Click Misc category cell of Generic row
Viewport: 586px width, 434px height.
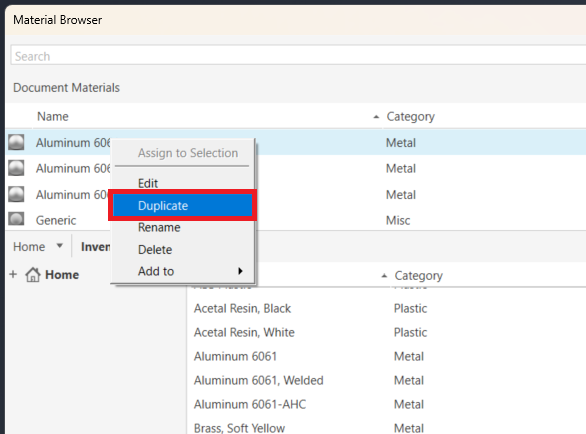[398, 220]
